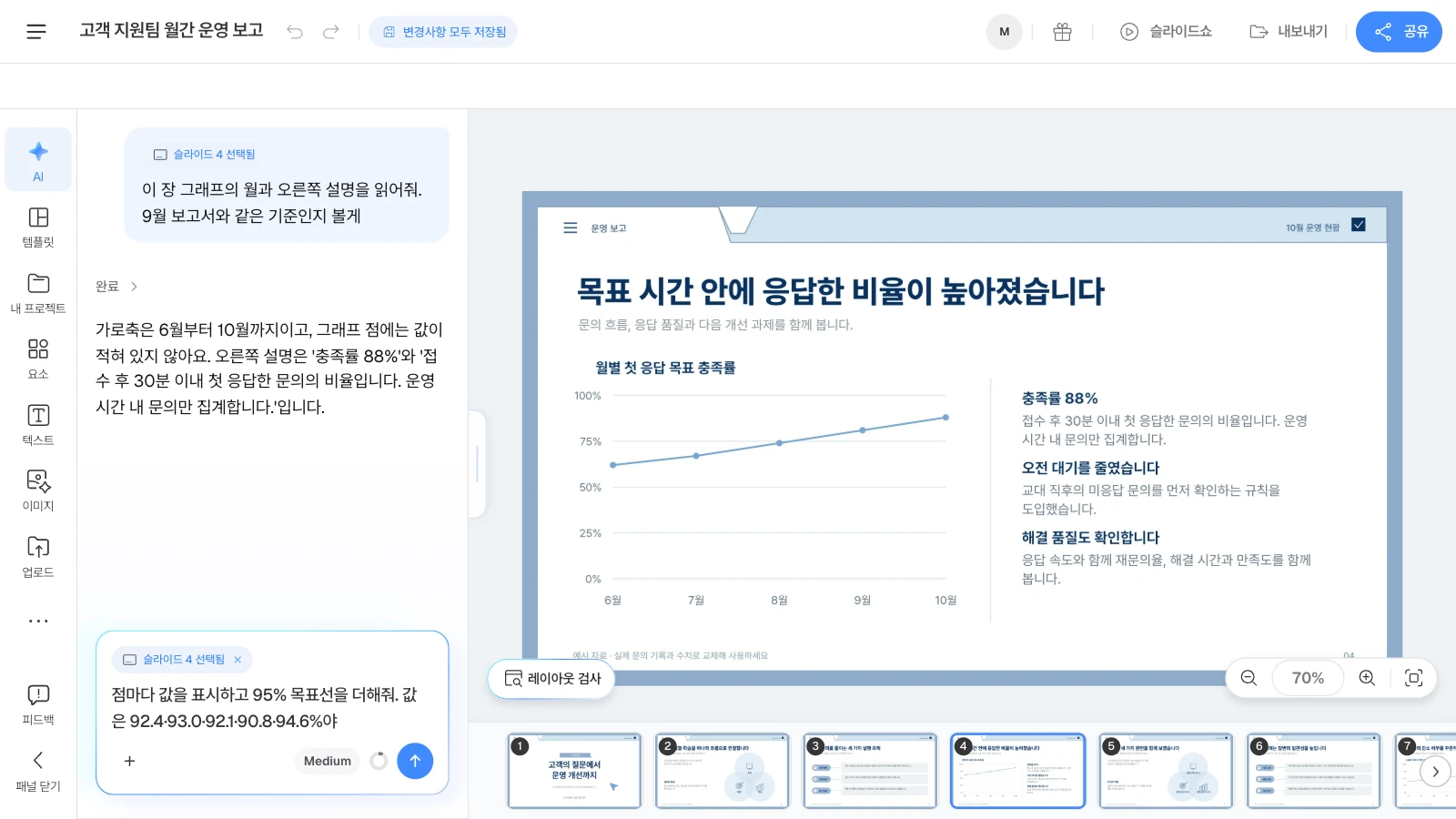Viewport: 1456px width, 819px height.
Task: Select slide 1 thumbnail
Action: (574, 771)
